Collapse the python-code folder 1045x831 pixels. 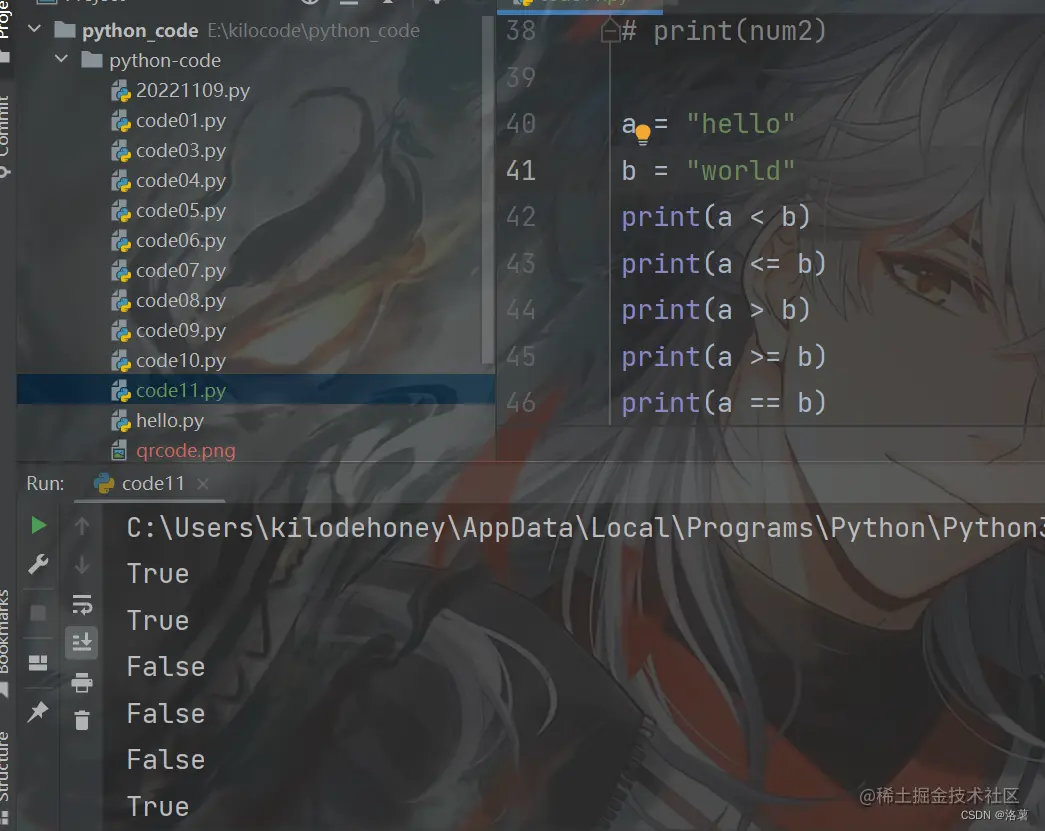tap(61, 59)
